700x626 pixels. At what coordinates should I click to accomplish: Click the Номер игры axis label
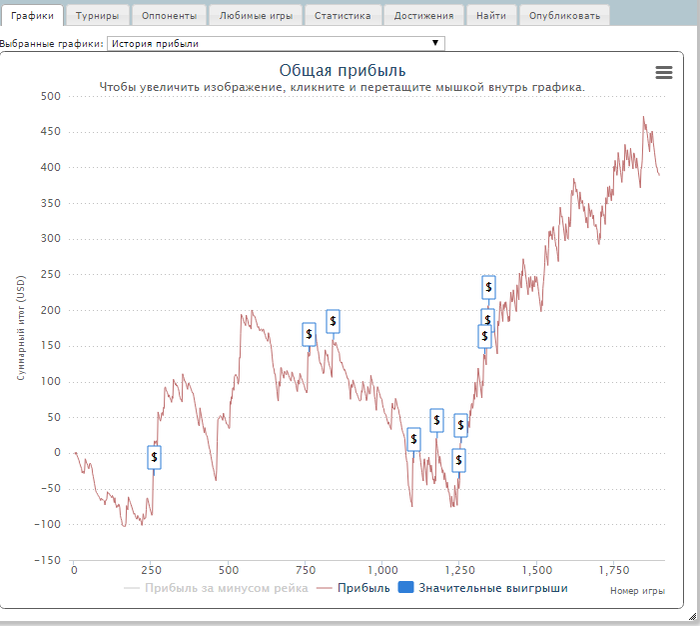pyautogui.click(x=638, y=591)
